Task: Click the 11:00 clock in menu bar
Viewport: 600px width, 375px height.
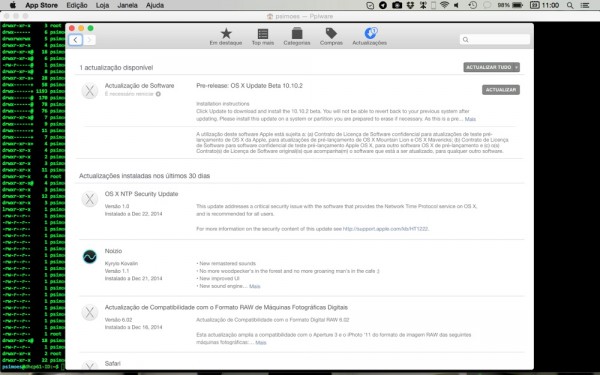Action: 550,5
